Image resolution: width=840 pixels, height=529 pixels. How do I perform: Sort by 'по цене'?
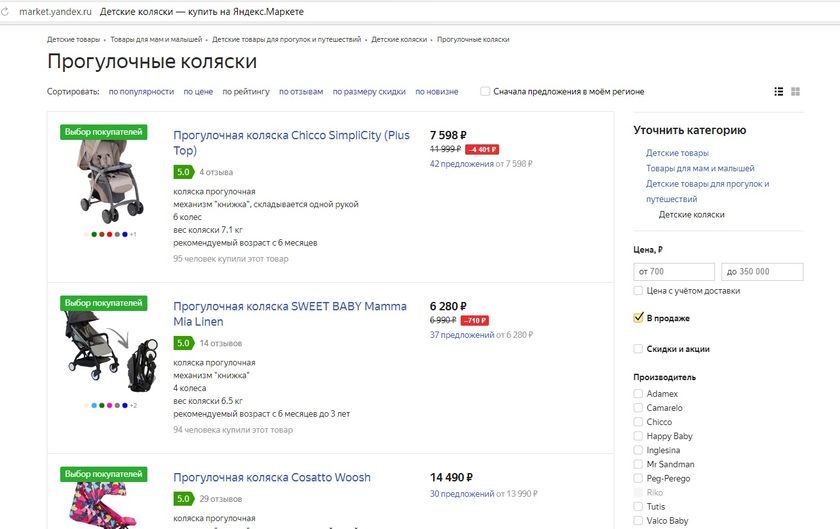(198, 92)
